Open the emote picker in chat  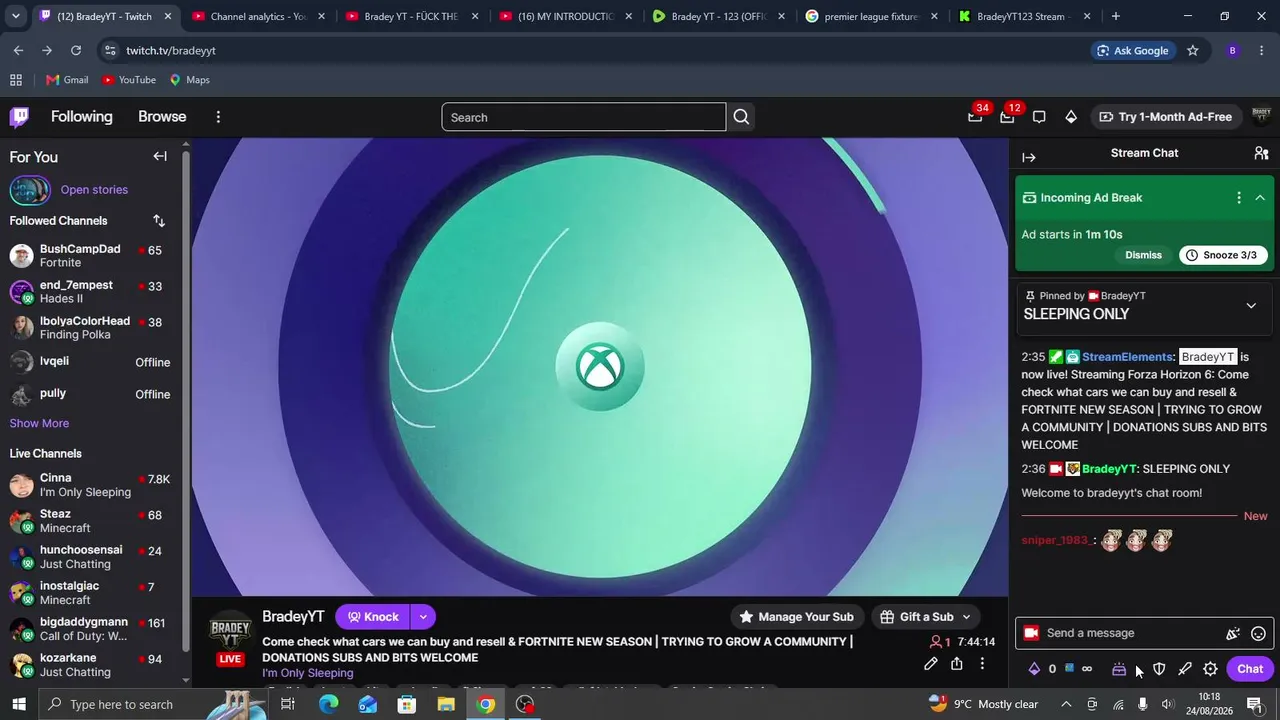[x=1259, y=633]
